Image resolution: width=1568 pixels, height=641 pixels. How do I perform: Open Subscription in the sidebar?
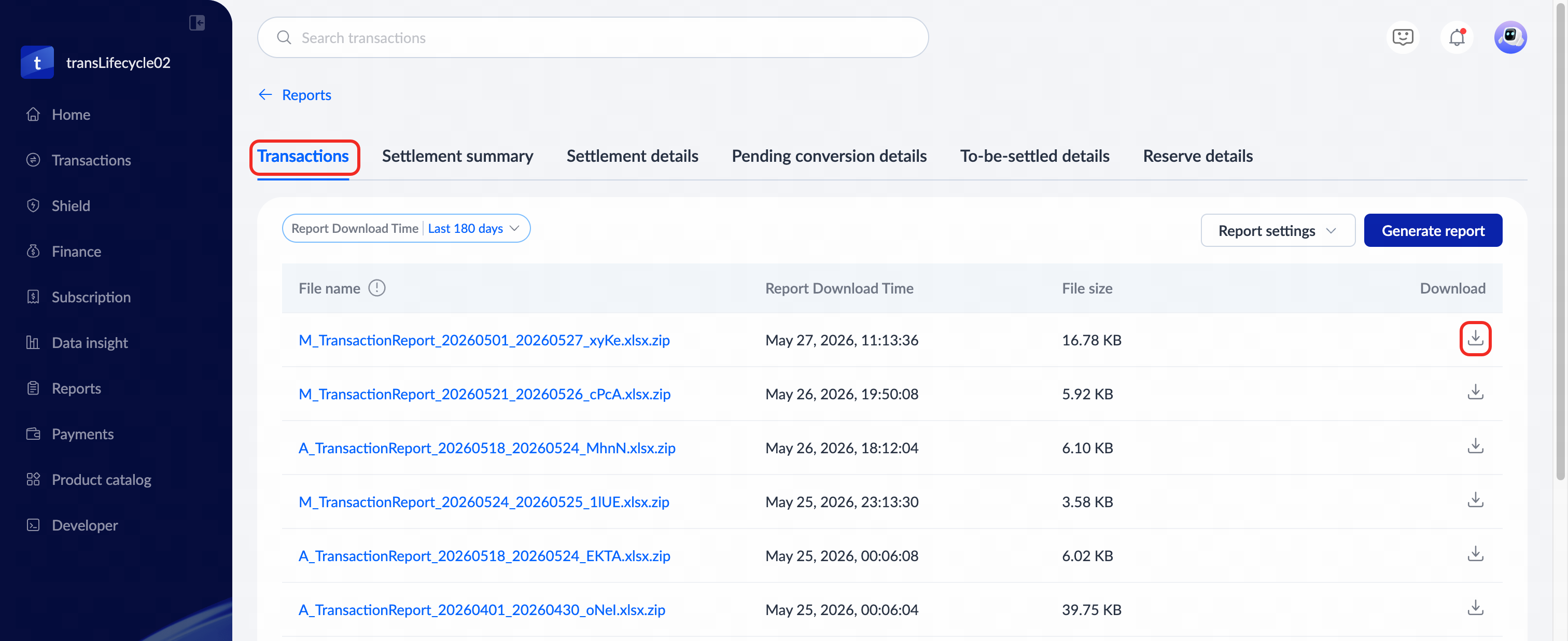tap(91, 297)
